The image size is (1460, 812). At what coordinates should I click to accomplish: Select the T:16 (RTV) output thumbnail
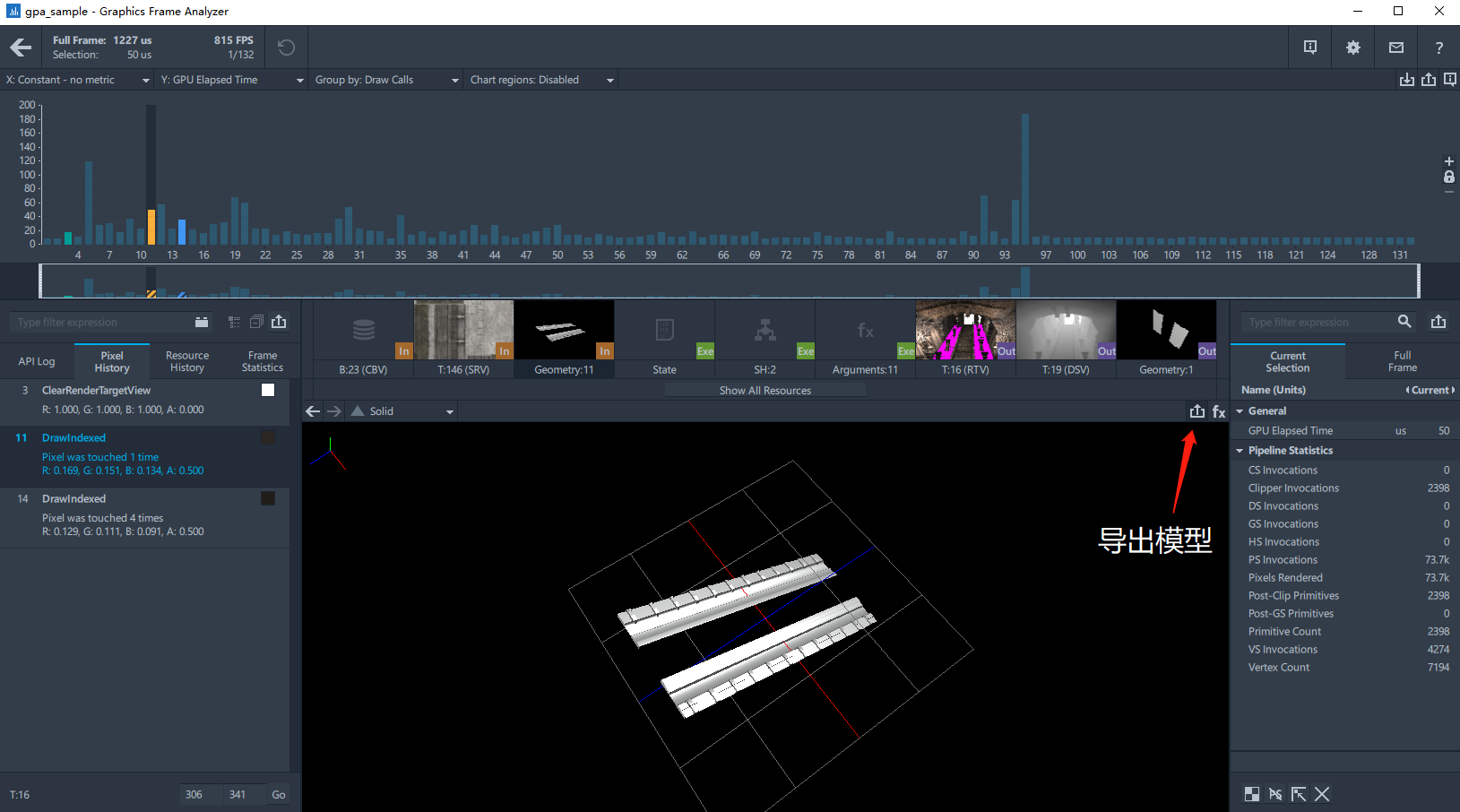[x=965, y=339]
